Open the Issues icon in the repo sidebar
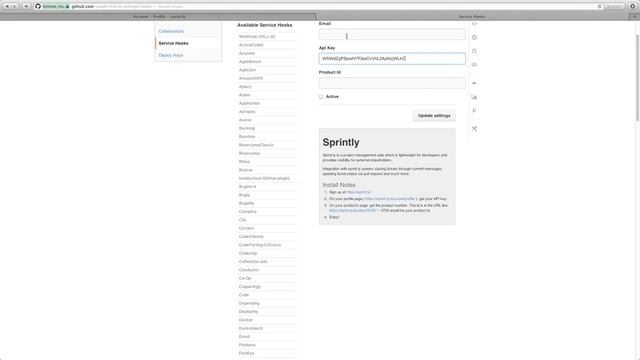This screenshot has width=640, height=360. (474, 37)
